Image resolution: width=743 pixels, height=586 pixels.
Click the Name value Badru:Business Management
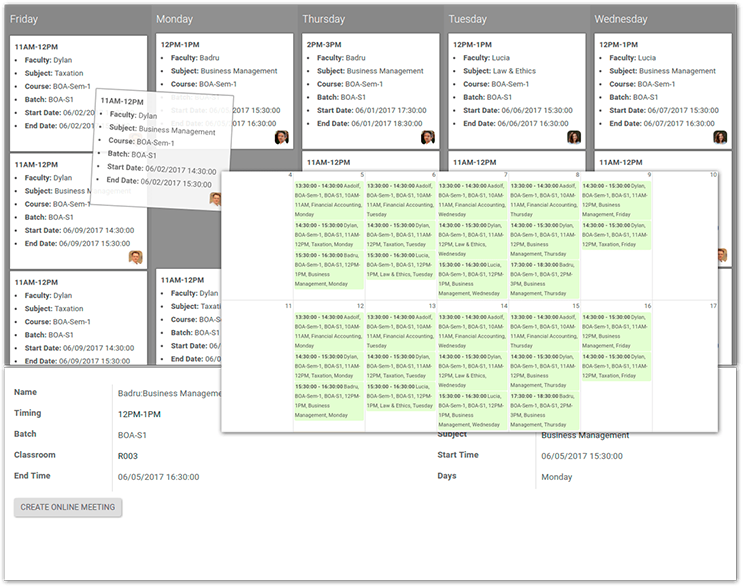pos(169,393)
